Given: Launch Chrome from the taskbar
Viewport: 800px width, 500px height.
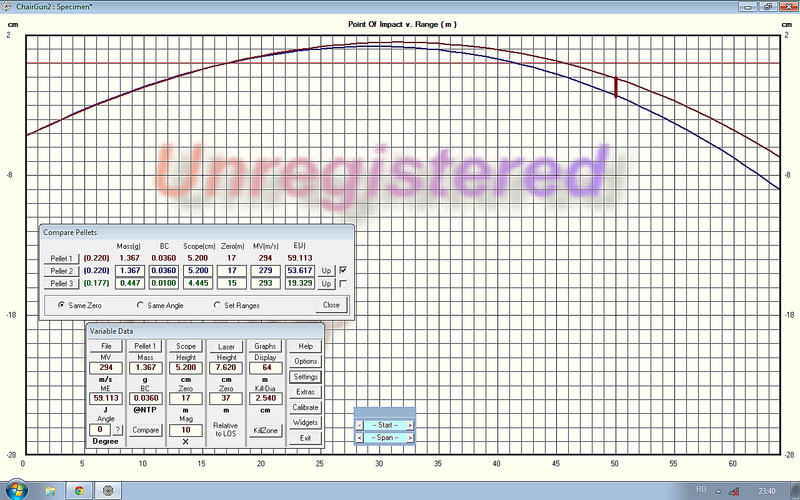Looking at the screenshot, I should point(79,491).
